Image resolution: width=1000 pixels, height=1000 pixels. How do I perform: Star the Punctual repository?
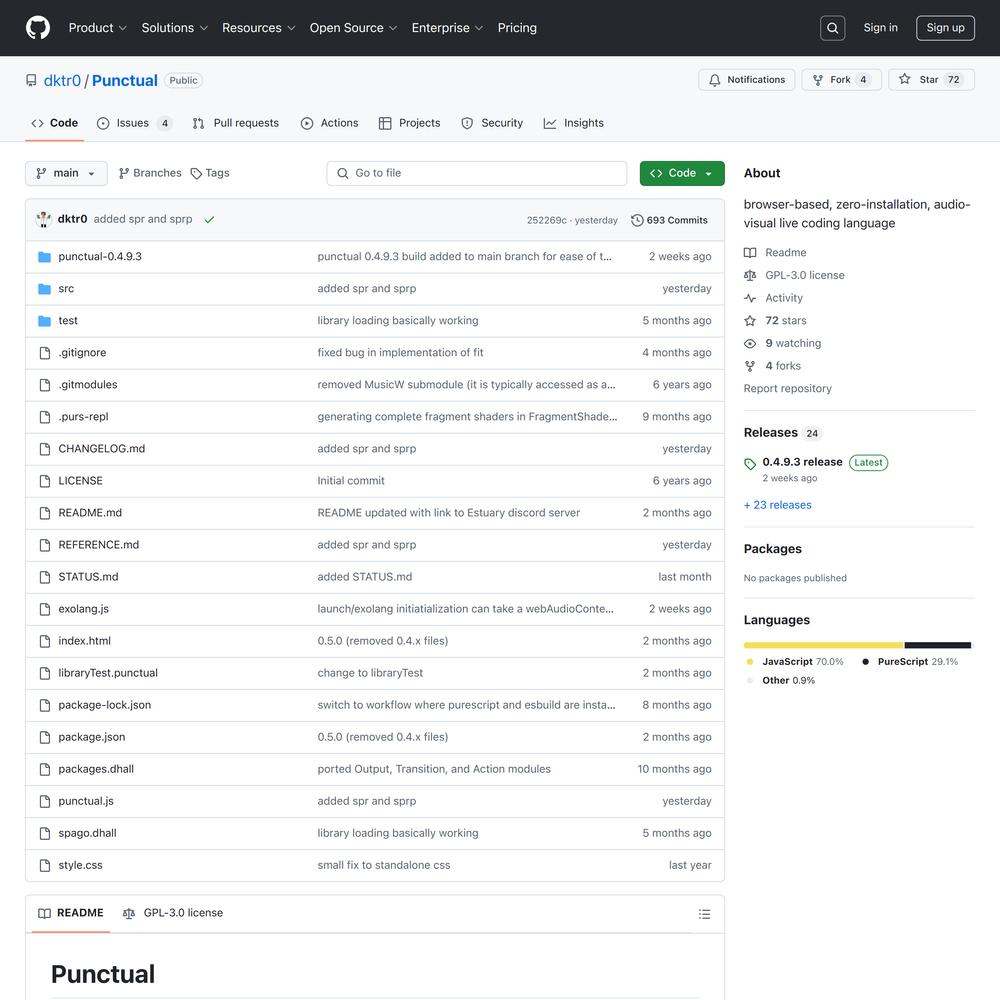(931, 80)
